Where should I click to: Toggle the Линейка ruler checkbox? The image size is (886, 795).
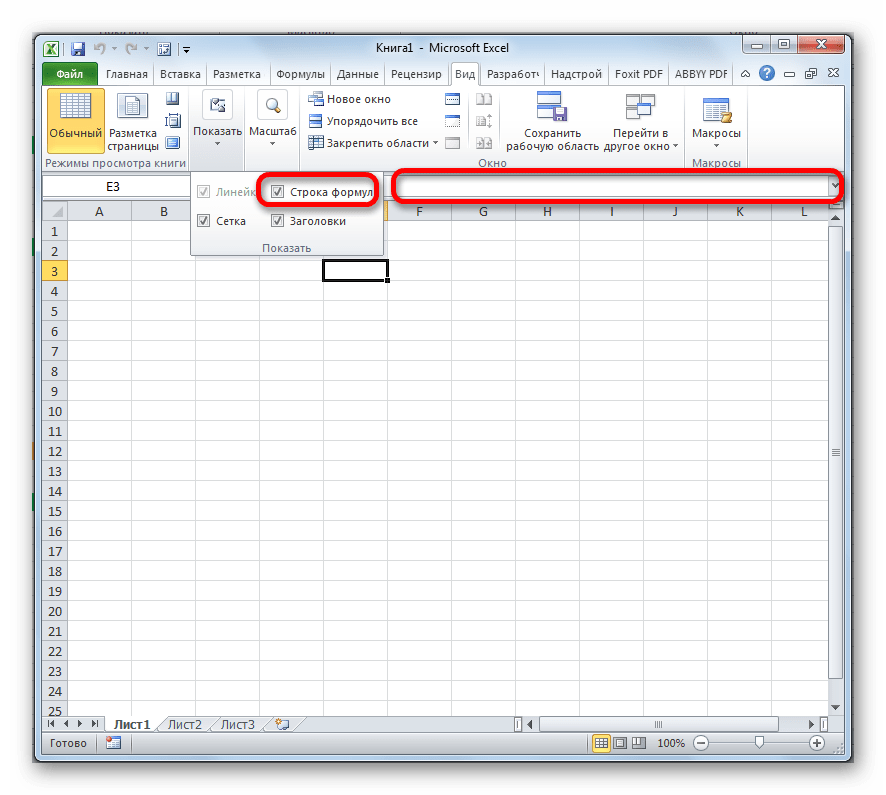click(x=203, y=192)
